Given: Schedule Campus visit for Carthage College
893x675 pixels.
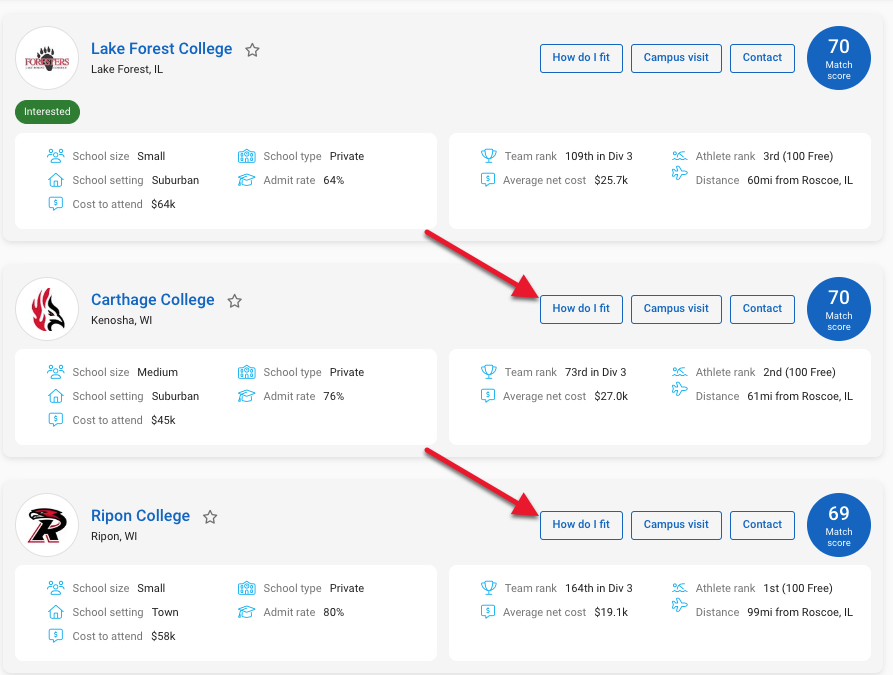Looking at the screenshot, I should tap(676, 309).
